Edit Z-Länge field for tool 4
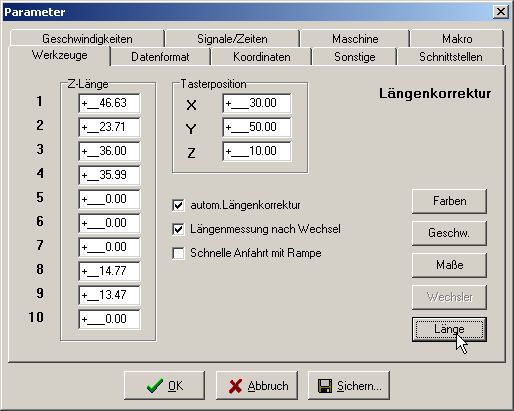Image resolution: width=514 pixels, height=411 pixels. click(x=109, y=175)
